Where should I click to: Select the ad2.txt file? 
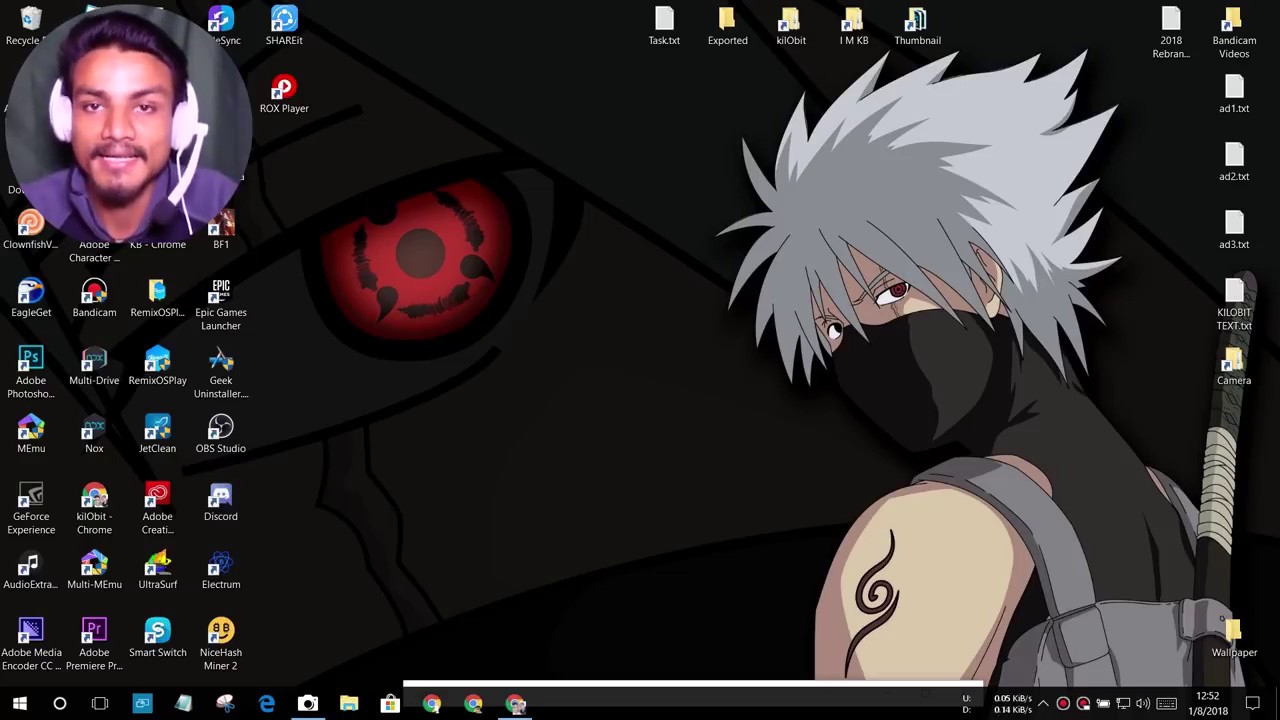point(1234,162)
